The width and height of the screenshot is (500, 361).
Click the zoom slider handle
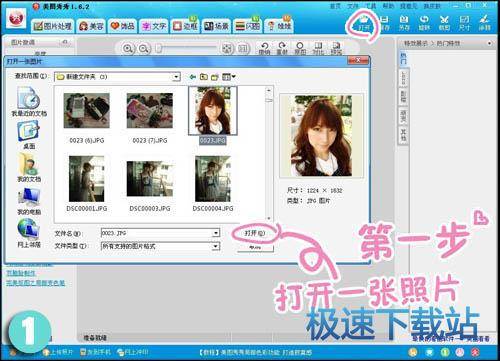point(159,49)
